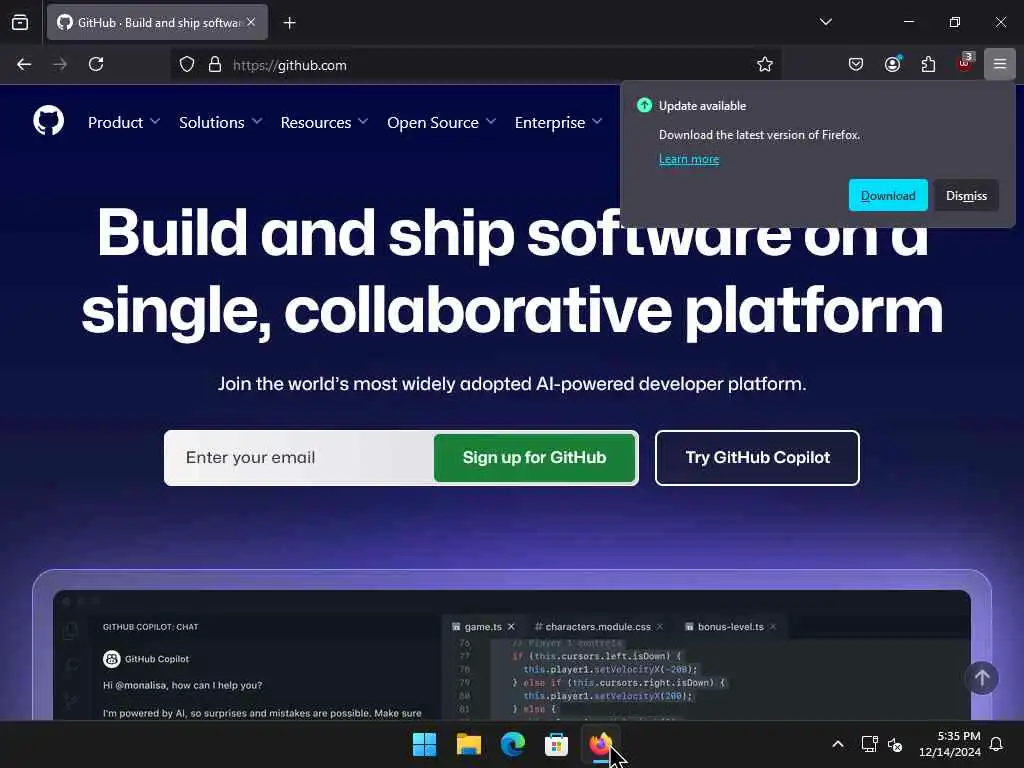Image resolution: width=1024 pixels, height=768 pixels.
Task: Go back with the back arrow
Action: pos(24,64)
